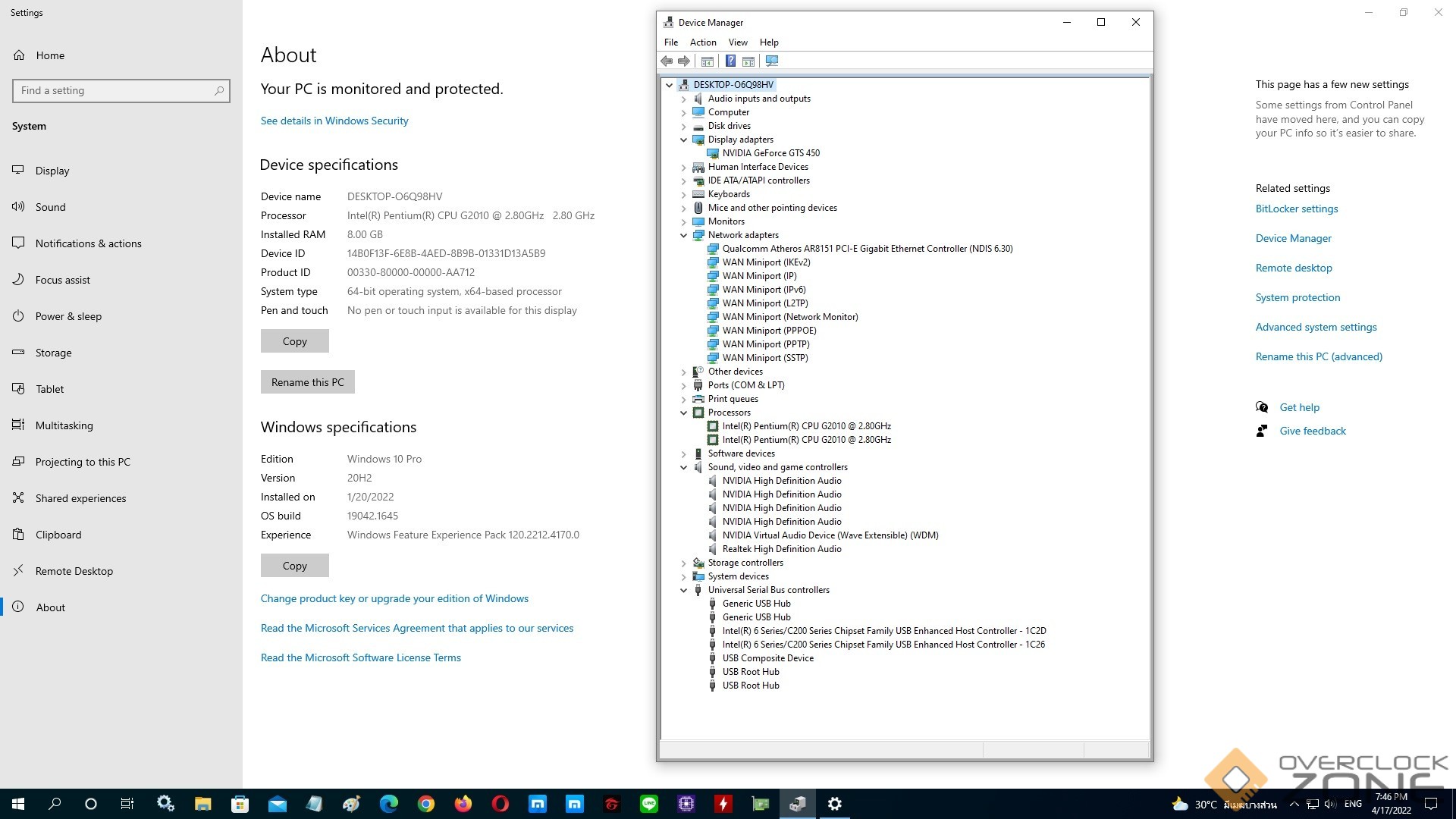Click Show/Hide Action Pane toolbar icon
1456x819 pixels.
(x=748, y=61)
